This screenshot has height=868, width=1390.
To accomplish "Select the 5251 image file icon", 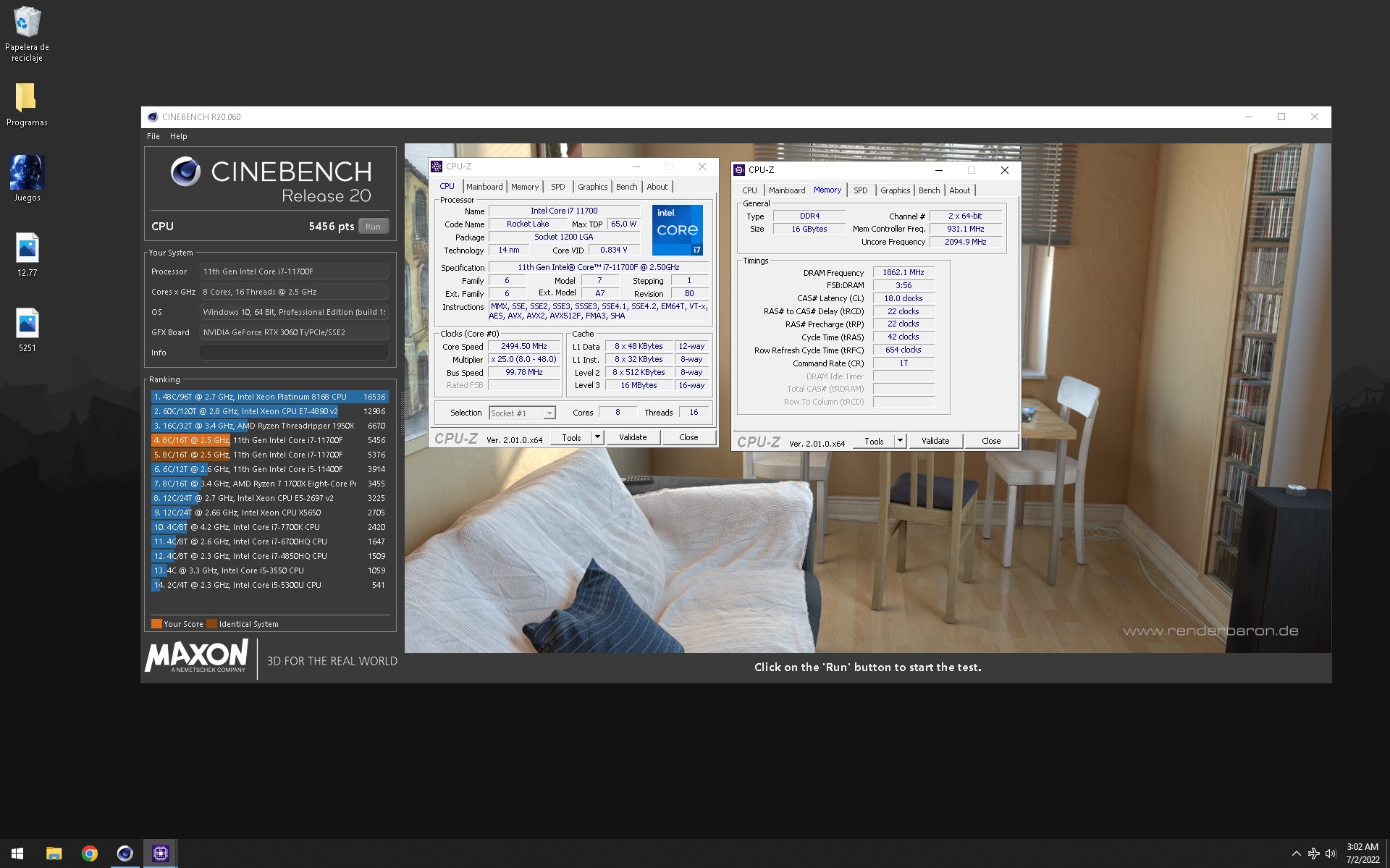I will [27, 329].
